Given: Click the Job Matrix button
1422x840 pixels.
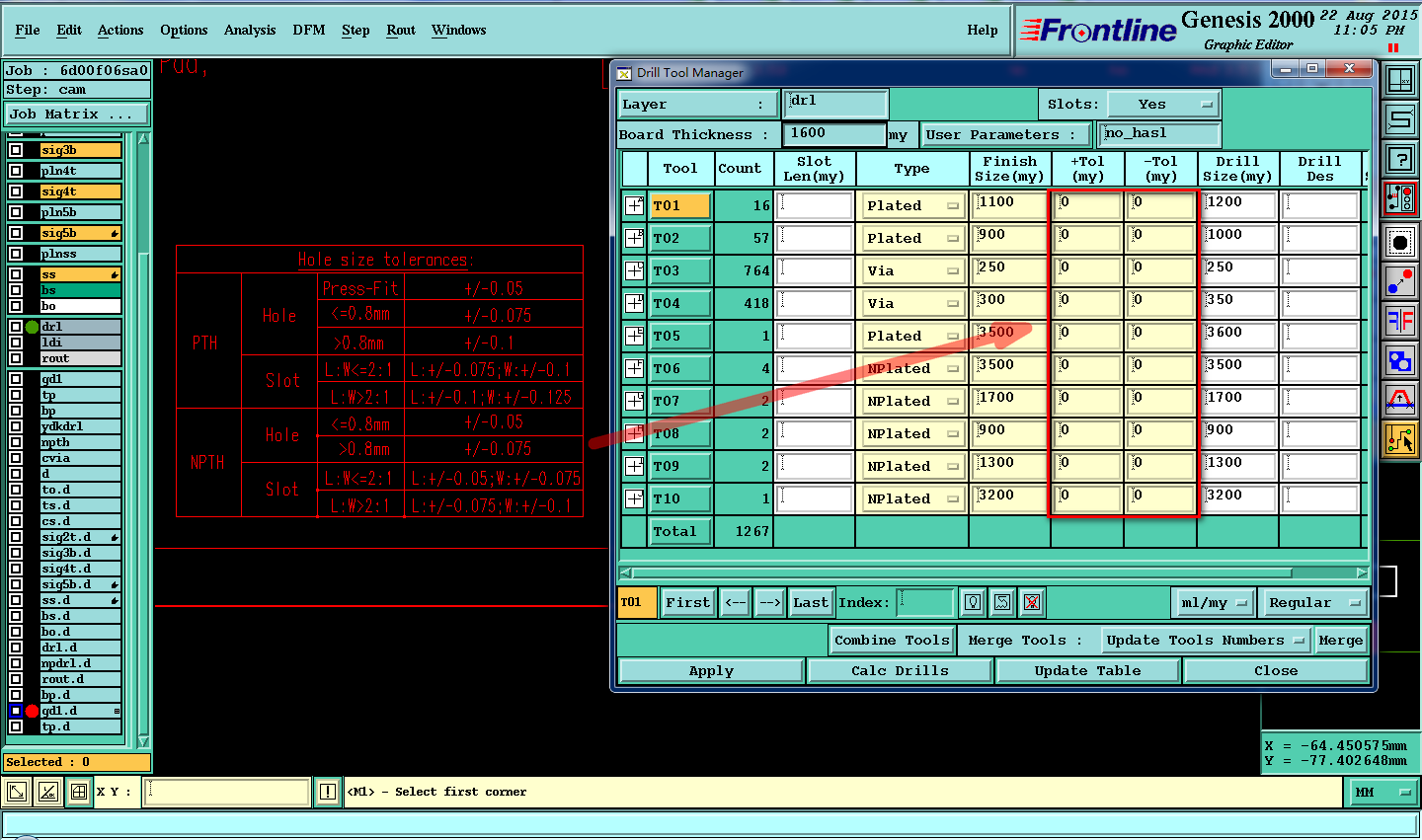Looking at the screenshot, I should tap(77, 114).
